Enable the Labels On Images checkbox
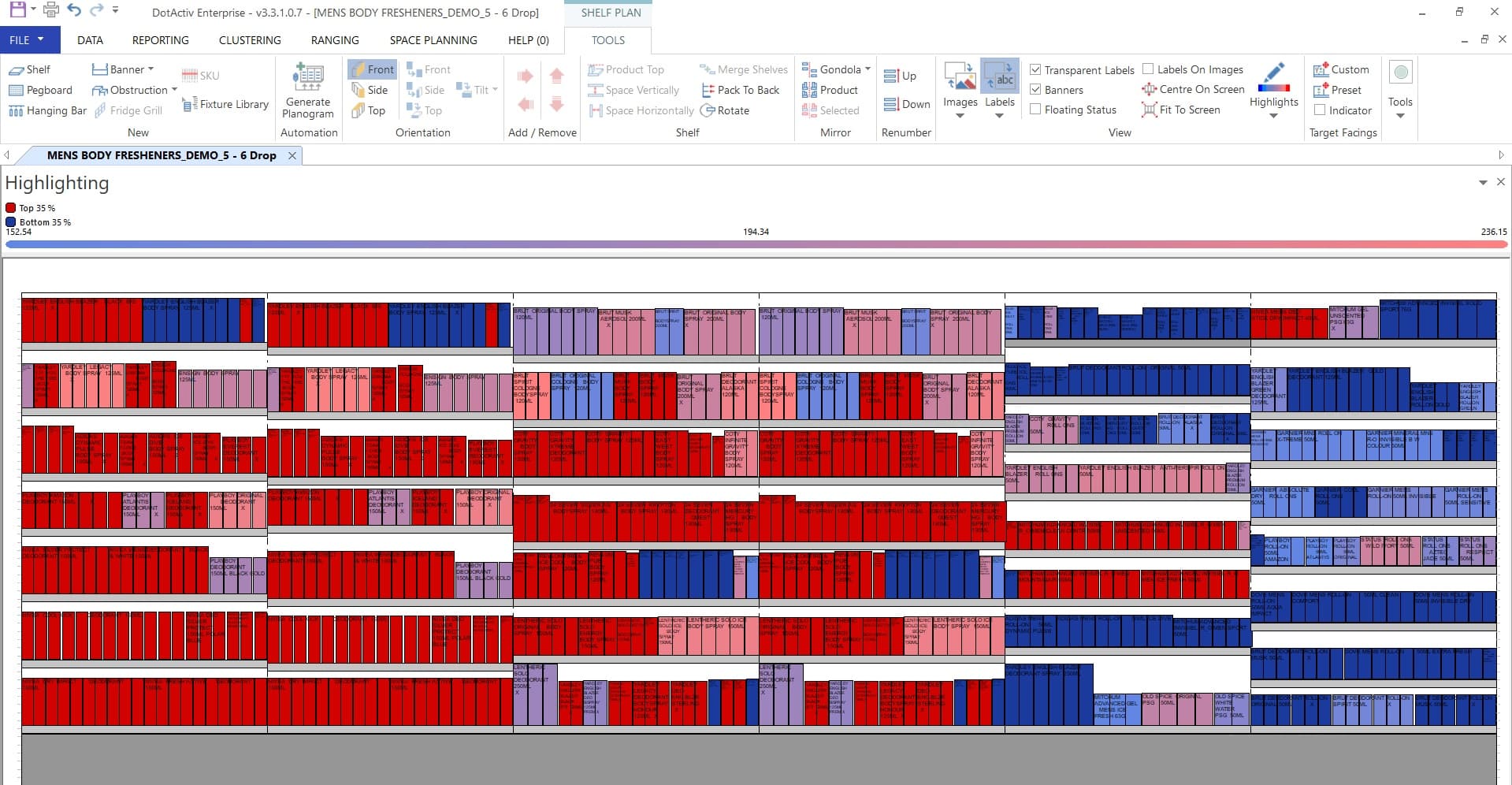The image size is (1512, 785). [x=1148, y=69]
